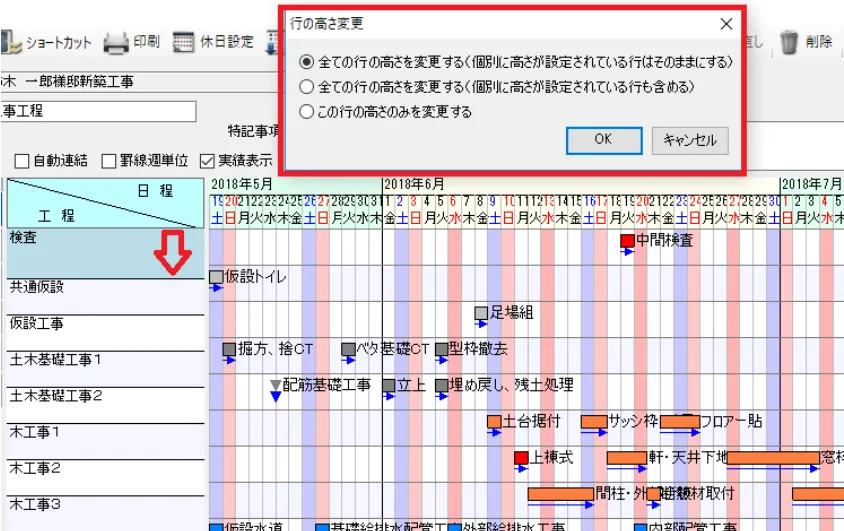The width and height of the screenshot is (844, 531).
Task: Select the 仮設工事 row header
Action: point(106,333)
